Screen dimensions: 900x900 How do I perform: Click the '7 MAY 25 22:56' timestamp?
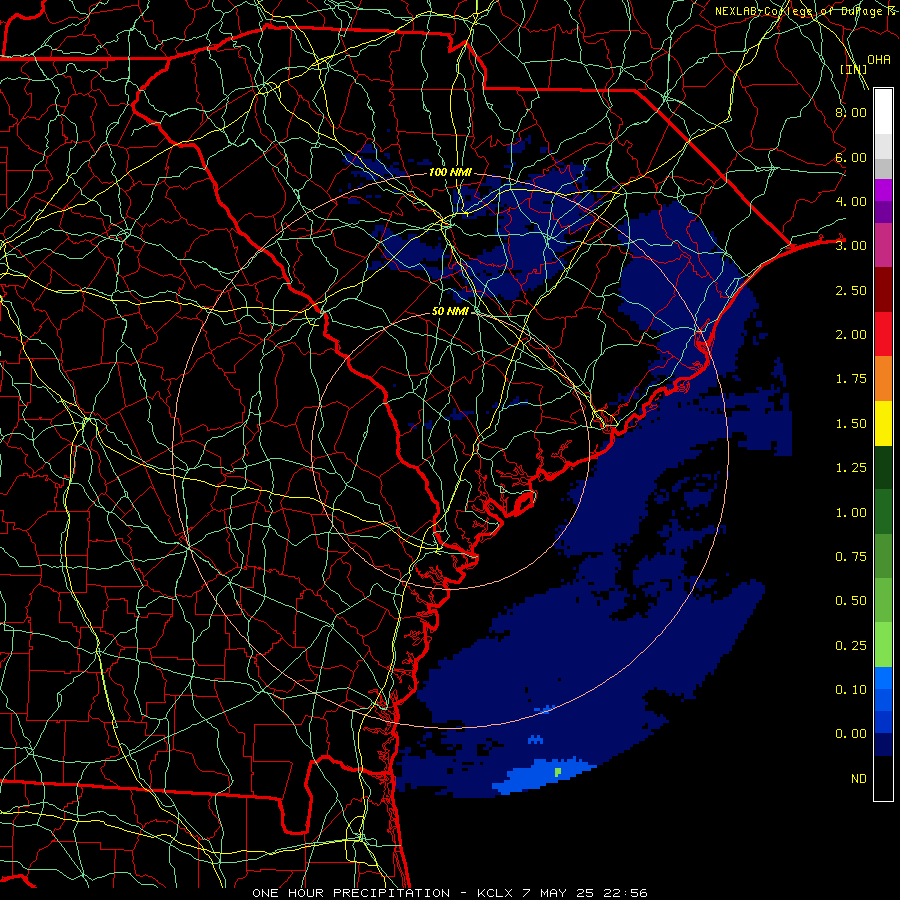[585, 893]
